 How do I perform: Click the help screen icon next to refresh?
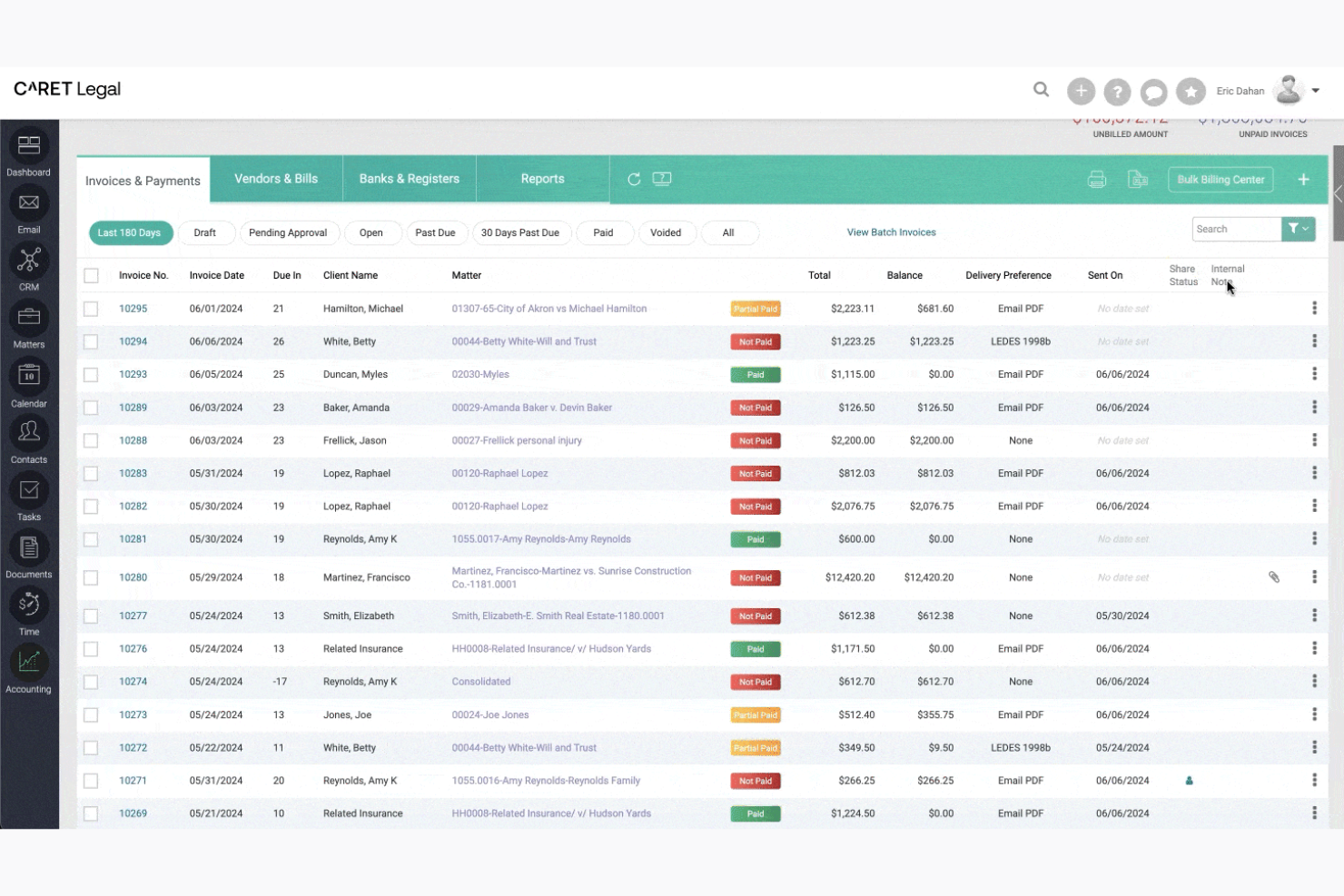pyautogui.click(x=662, y=179)
